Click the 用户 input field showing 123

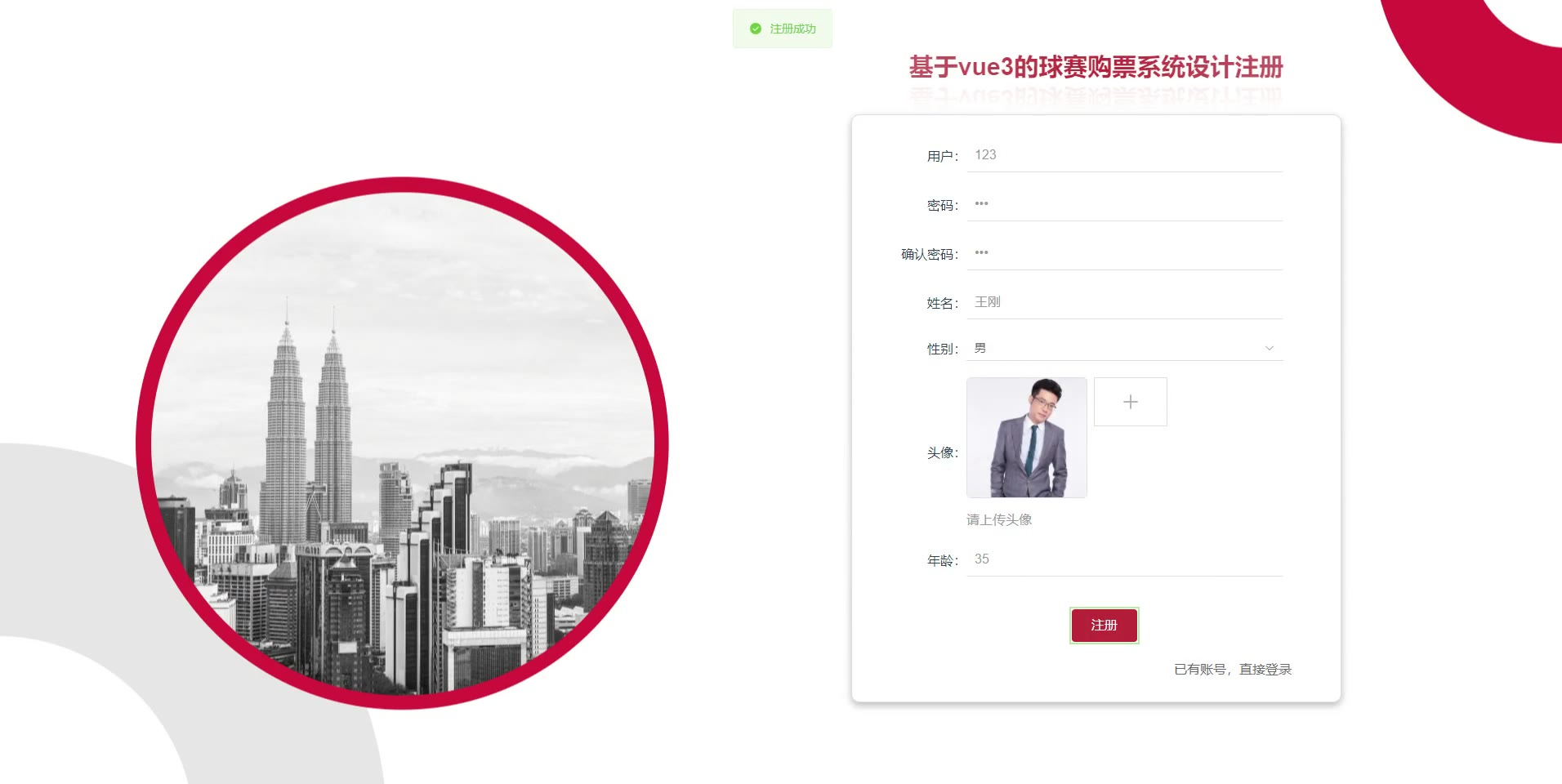pyautogui.click(x=1125, y=155)
